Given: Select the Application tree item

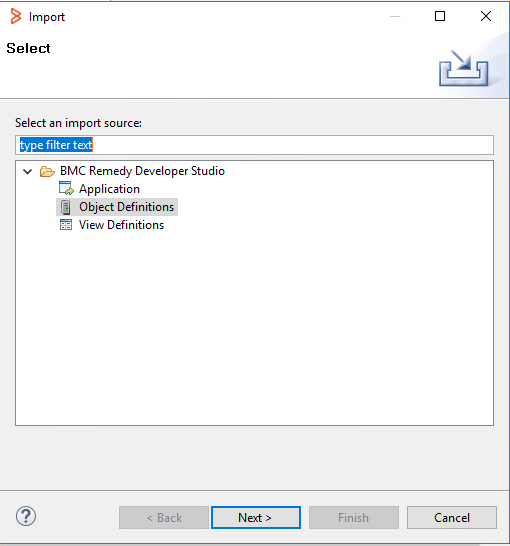Looking at the screenshot, I should pyautogui.click(x=109, y=189).
